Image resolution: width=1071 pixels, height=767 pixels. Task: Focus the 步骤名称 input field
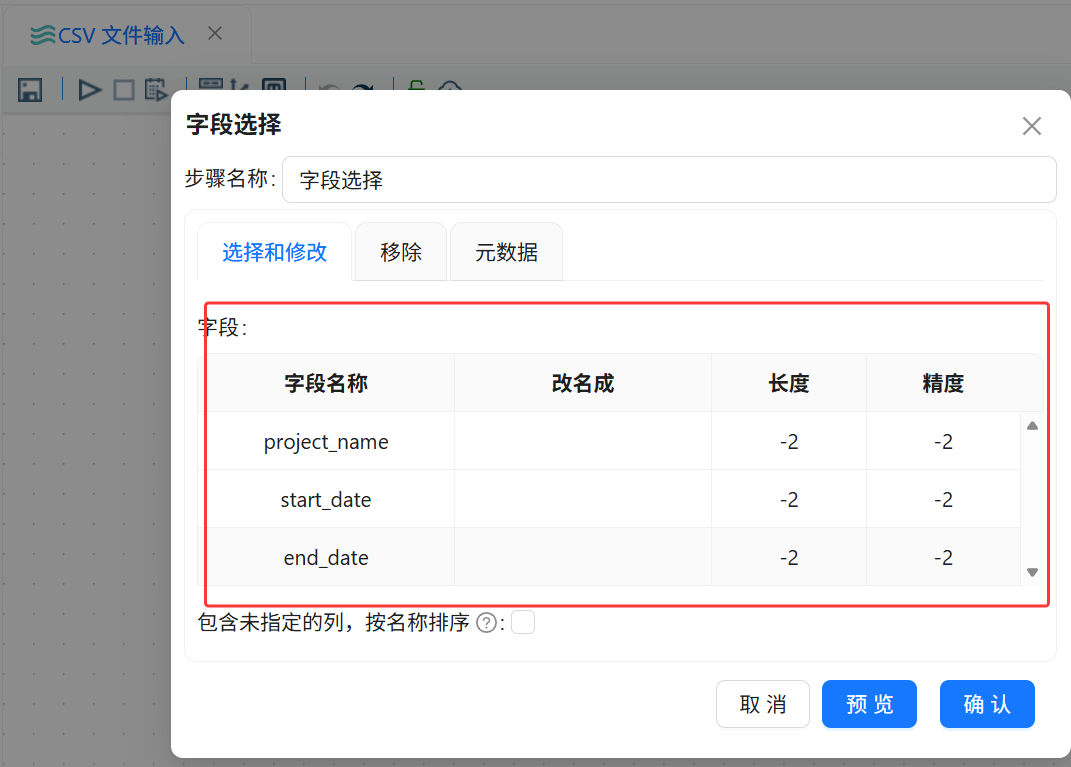669,180
